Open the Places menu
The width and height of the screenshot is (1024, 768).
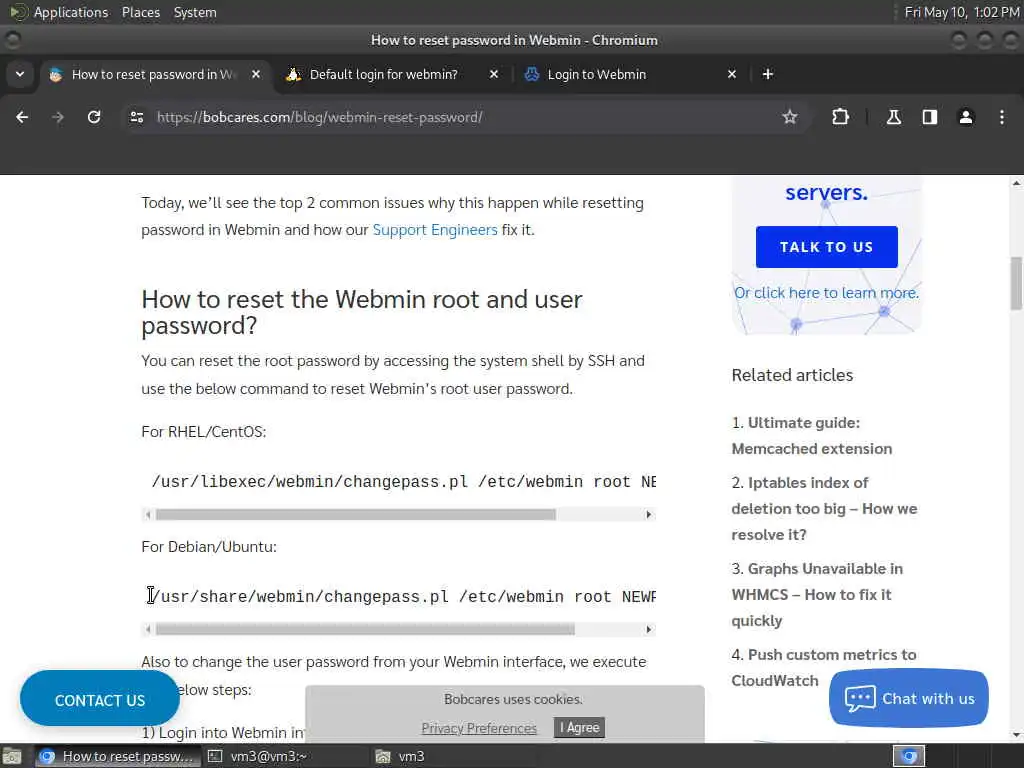pos(140,12)
